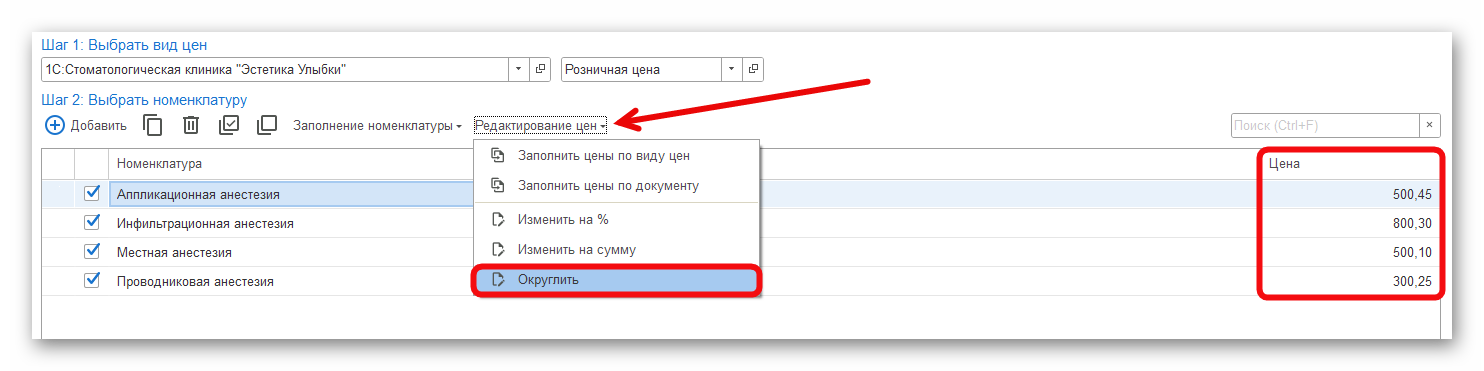This screenshot has height=371, width=1484.
Task: Select Изменить на сумму menu item
Action: click(616, 250)
